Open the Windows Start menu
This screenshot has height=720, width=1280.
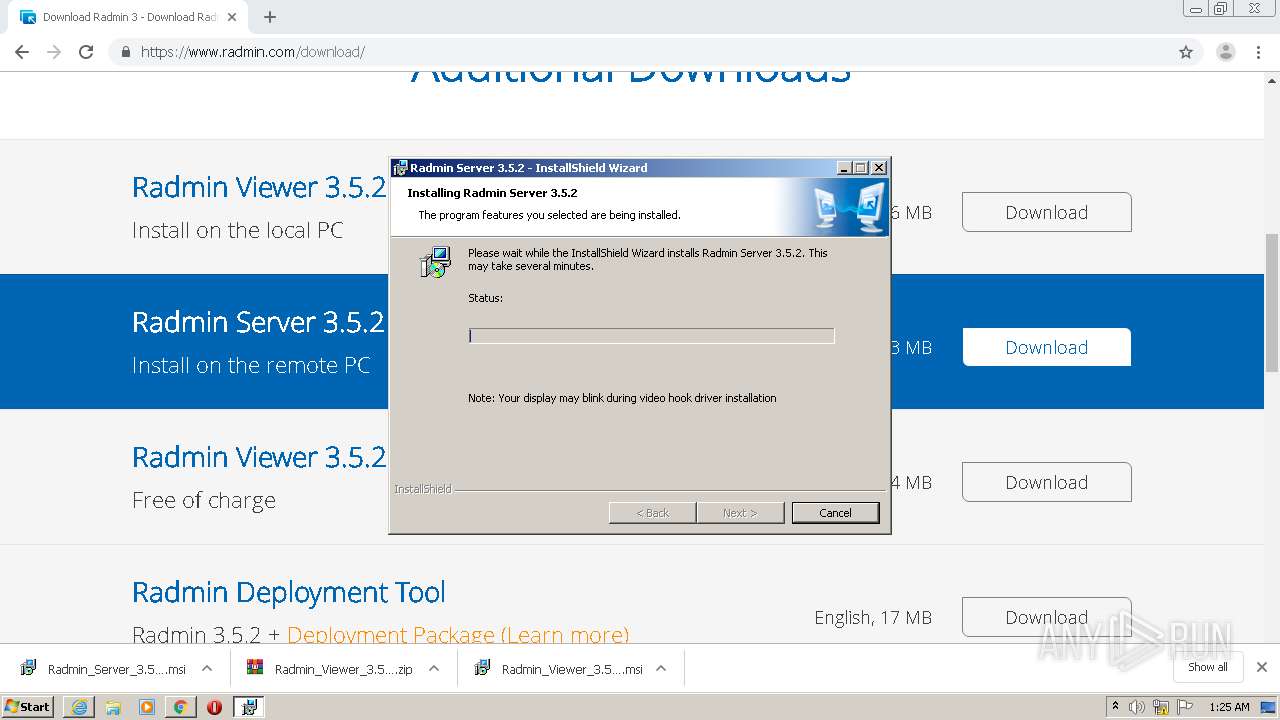[28, 706]
